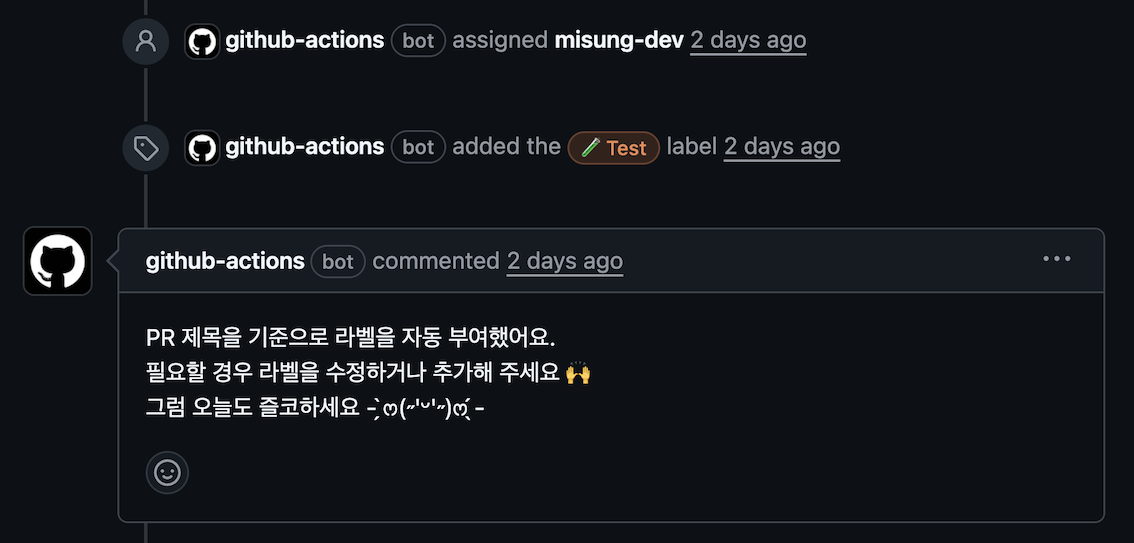Image resolution: width=1134 pixels, height=543 pixels.
Task: Click the raised hands emoji in the comment
Action: (x=578, y=374)
